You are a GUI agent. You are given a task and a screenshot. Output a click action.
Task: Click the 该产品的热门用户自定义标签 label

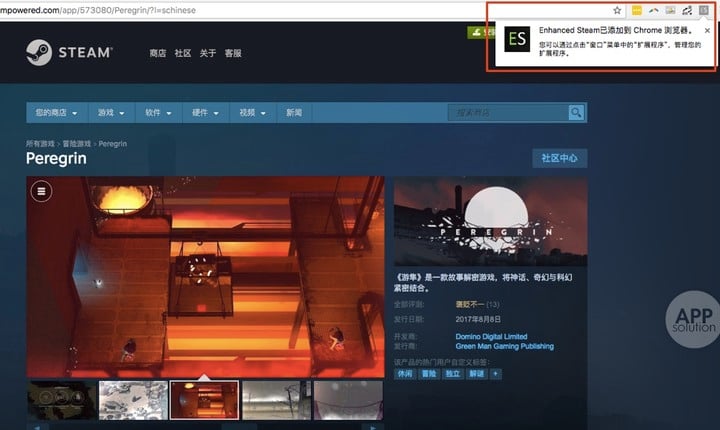(x=442, y=362)
